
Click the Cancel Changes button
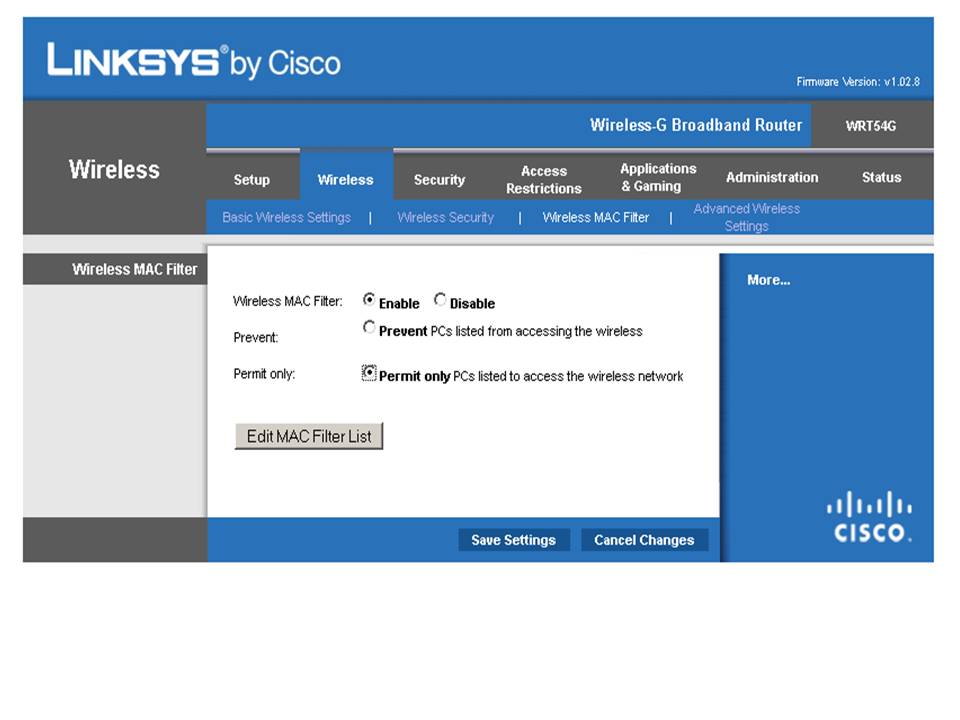coord(644,540)
